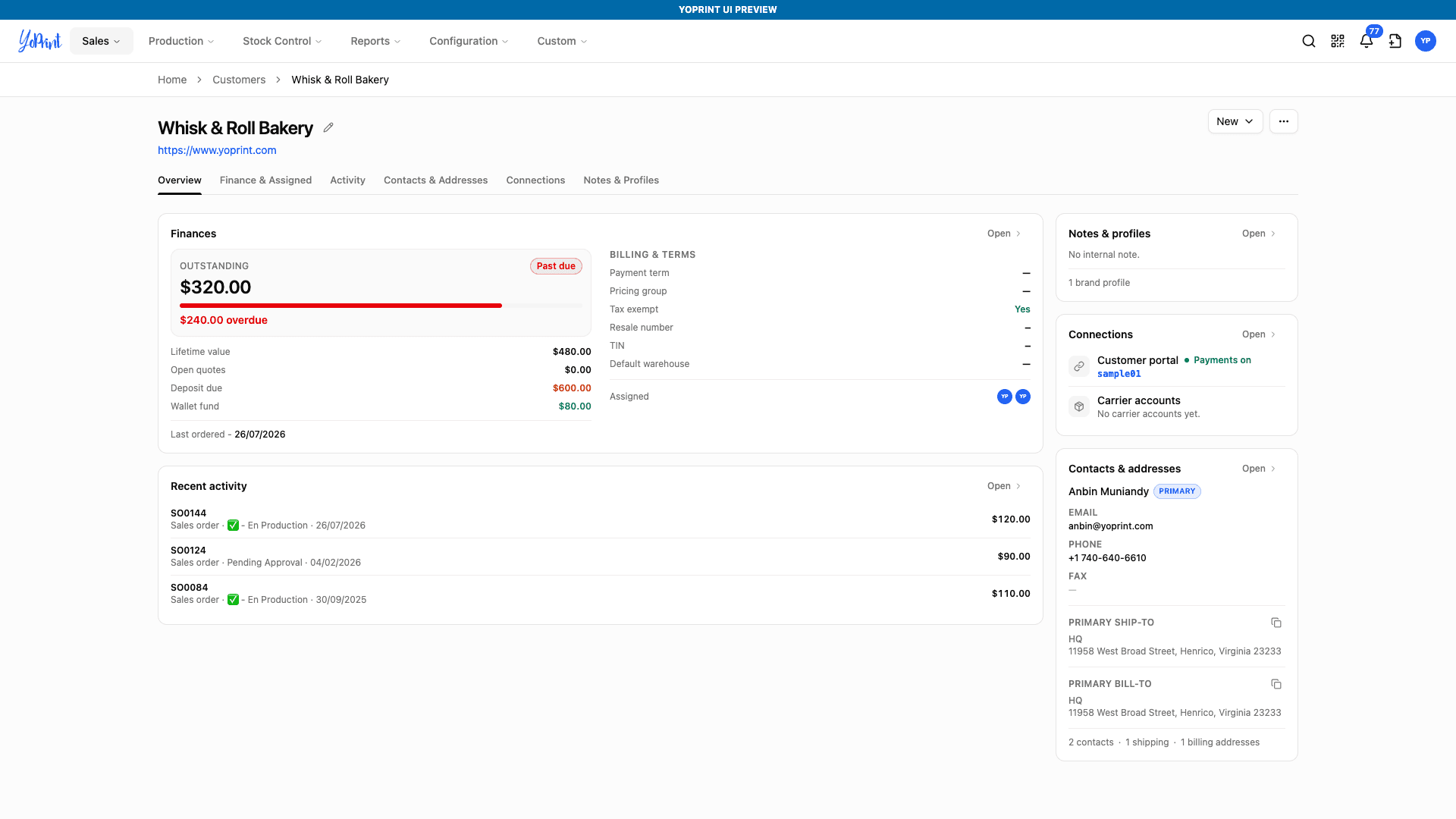Click the Whisk & Roll Bakery breadcrumb
The width and height of the screenshot is (1456, 819).
(340, 80)
